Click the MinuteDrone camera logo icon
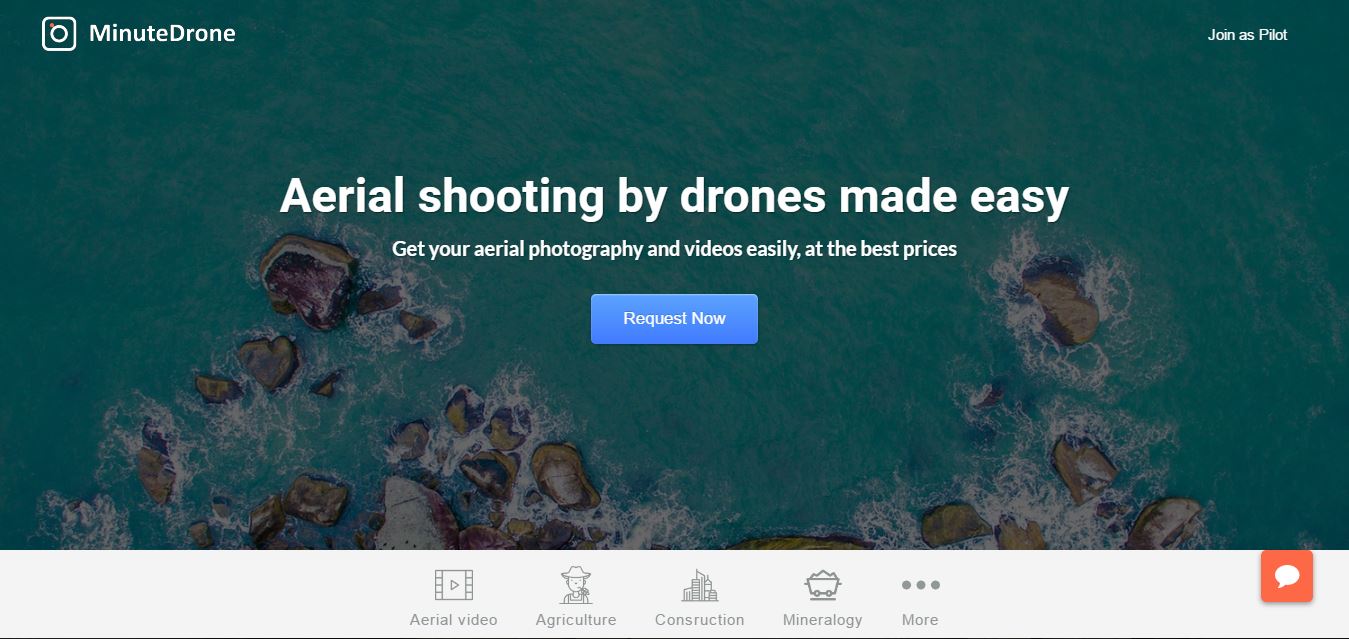The image size is (1349, 639). click(x=59, y=34)
